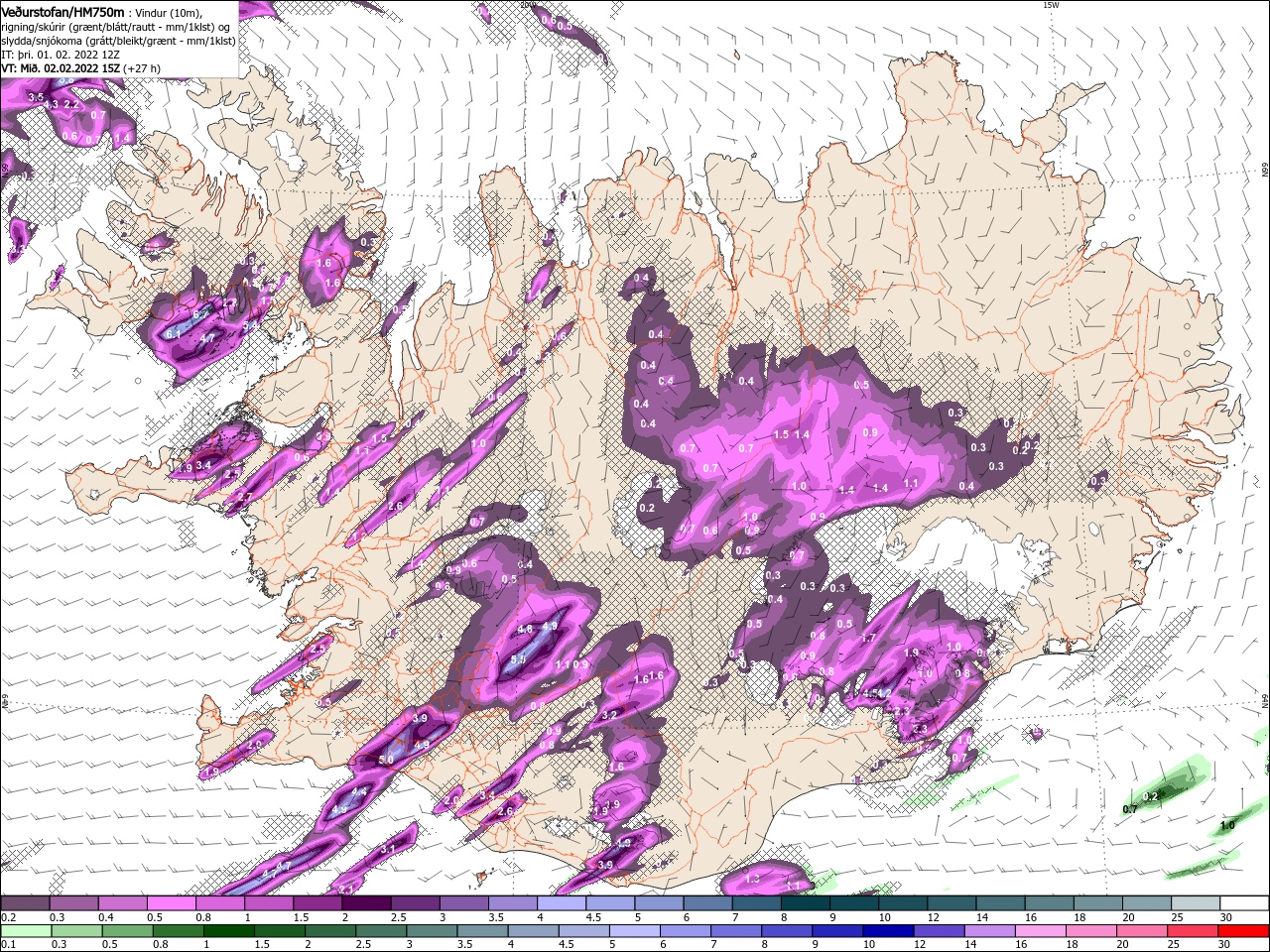Click the 'slydda/snjókoma' legend description line
The height and width of the screenshot is (952, 1270).
click(118, 41)
